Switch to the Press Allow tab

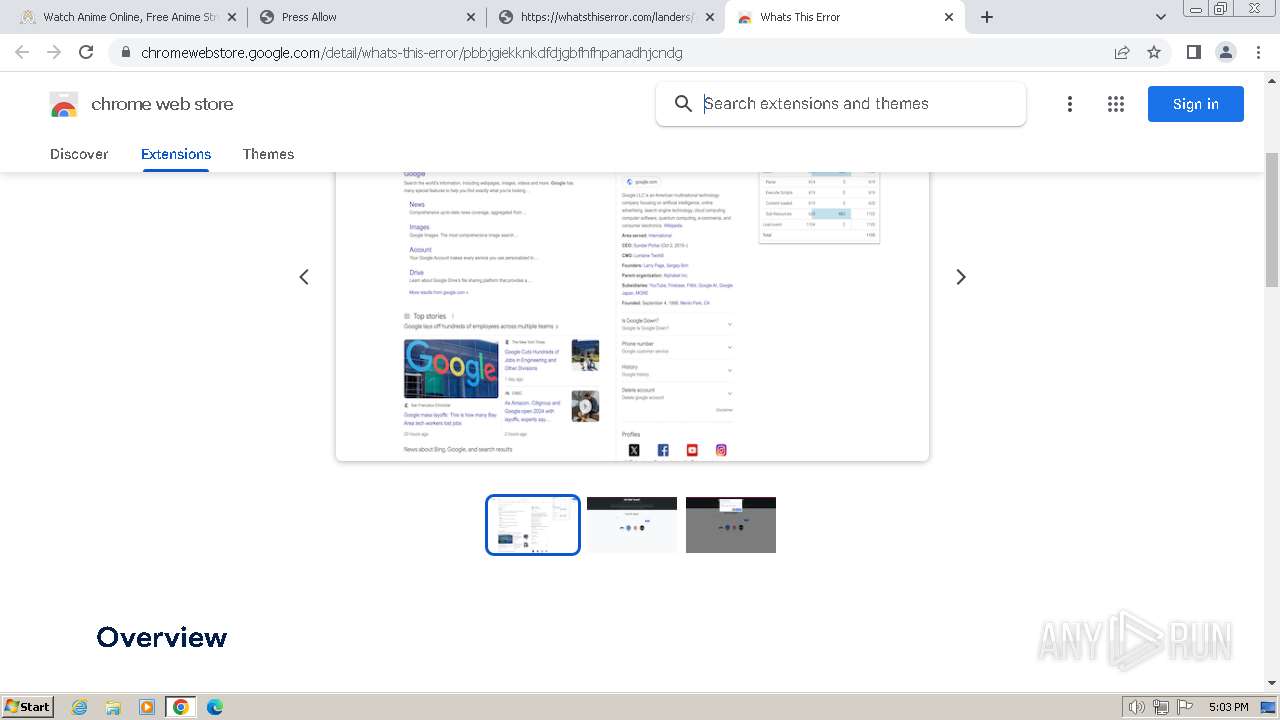tap(368, 17)
